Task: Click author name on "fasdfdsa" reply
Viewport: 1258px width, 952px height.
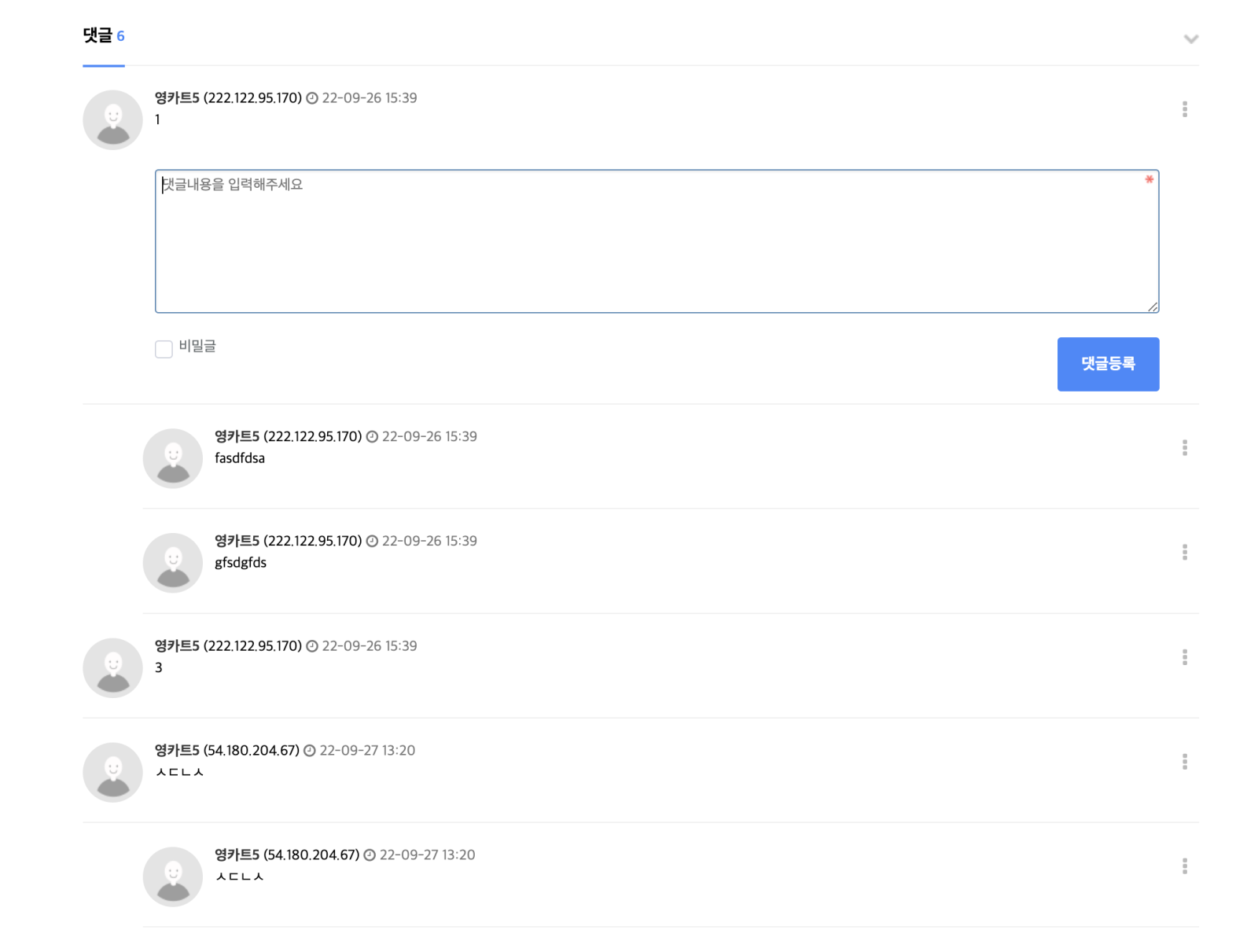Action: (x=237, y=436)
